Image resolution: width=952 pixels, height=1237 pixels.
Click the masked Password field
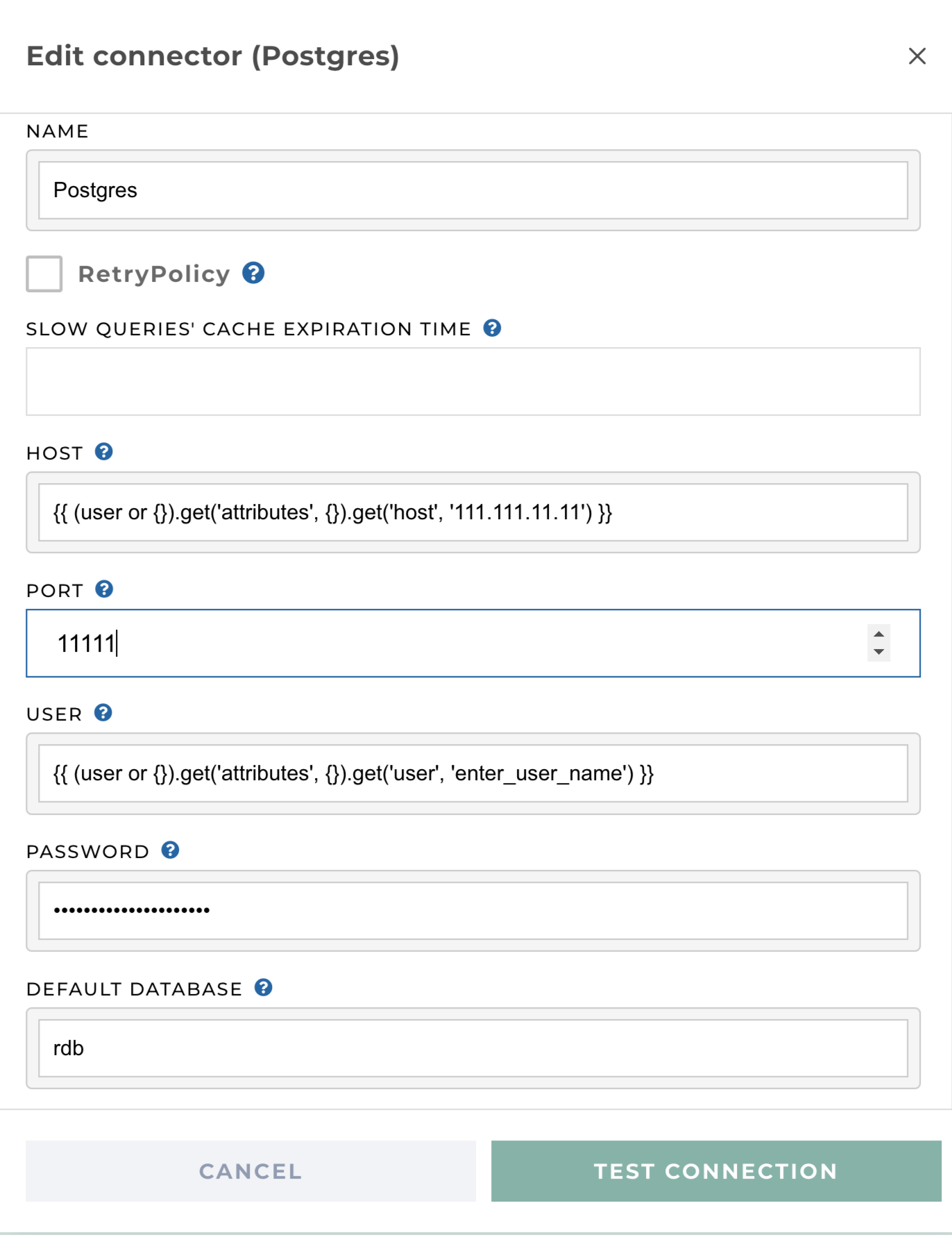pyautogui.click(x=473, y=911)
